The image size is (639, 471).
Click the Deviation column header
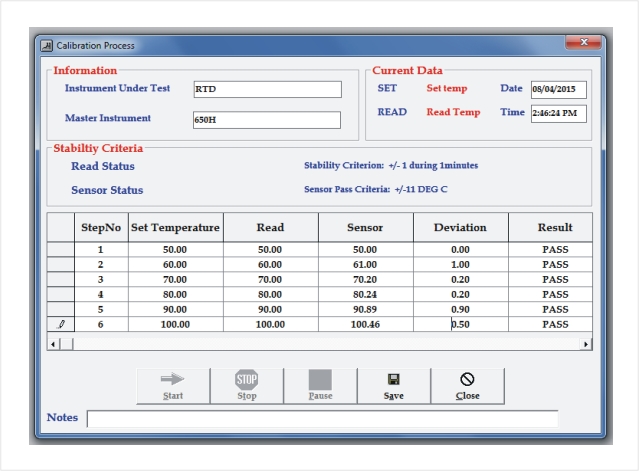[x=461, y=227]
